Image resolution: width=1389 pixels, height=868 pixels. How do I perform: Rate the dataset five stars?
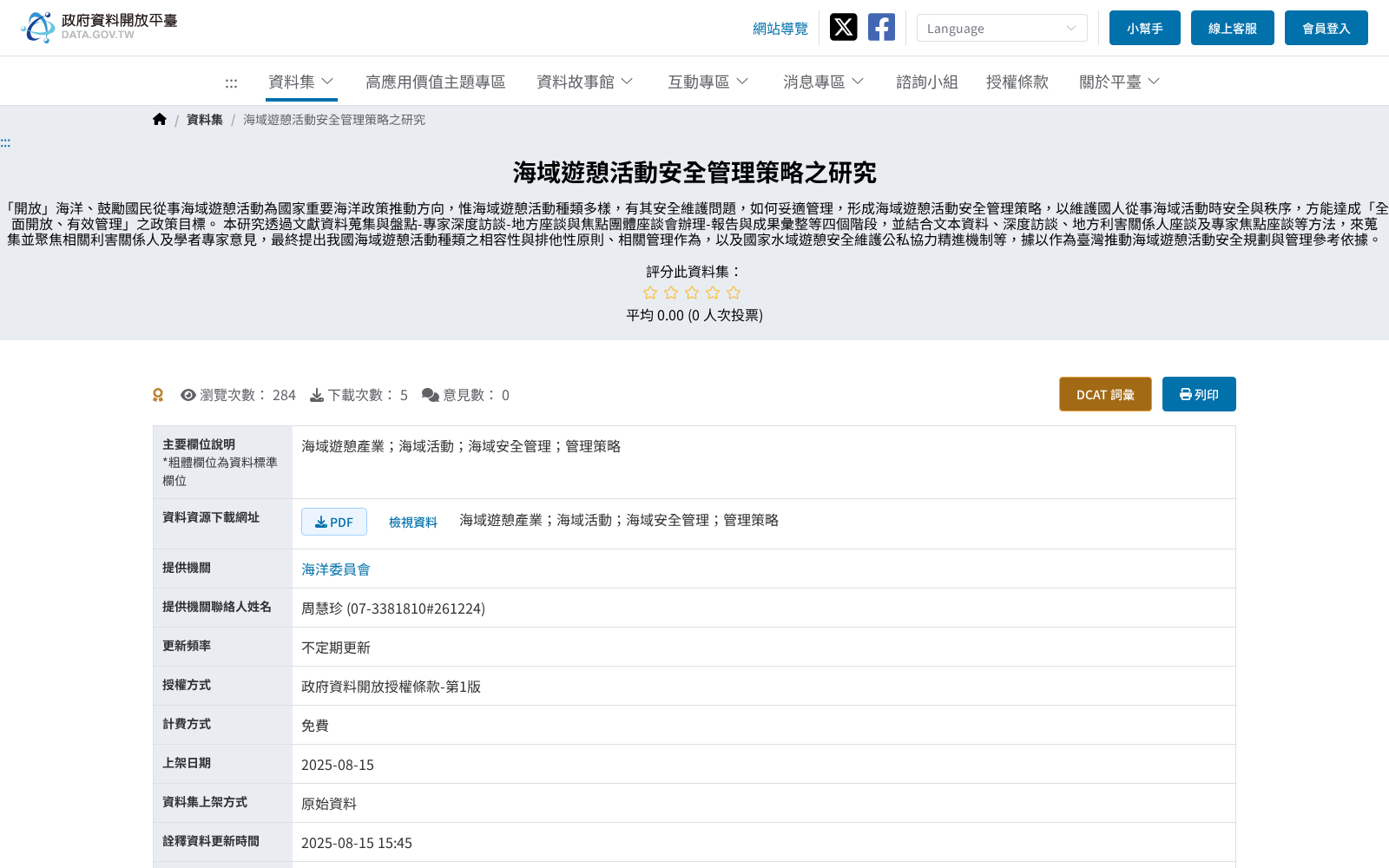pyautogui.click(x=734, y=293)
